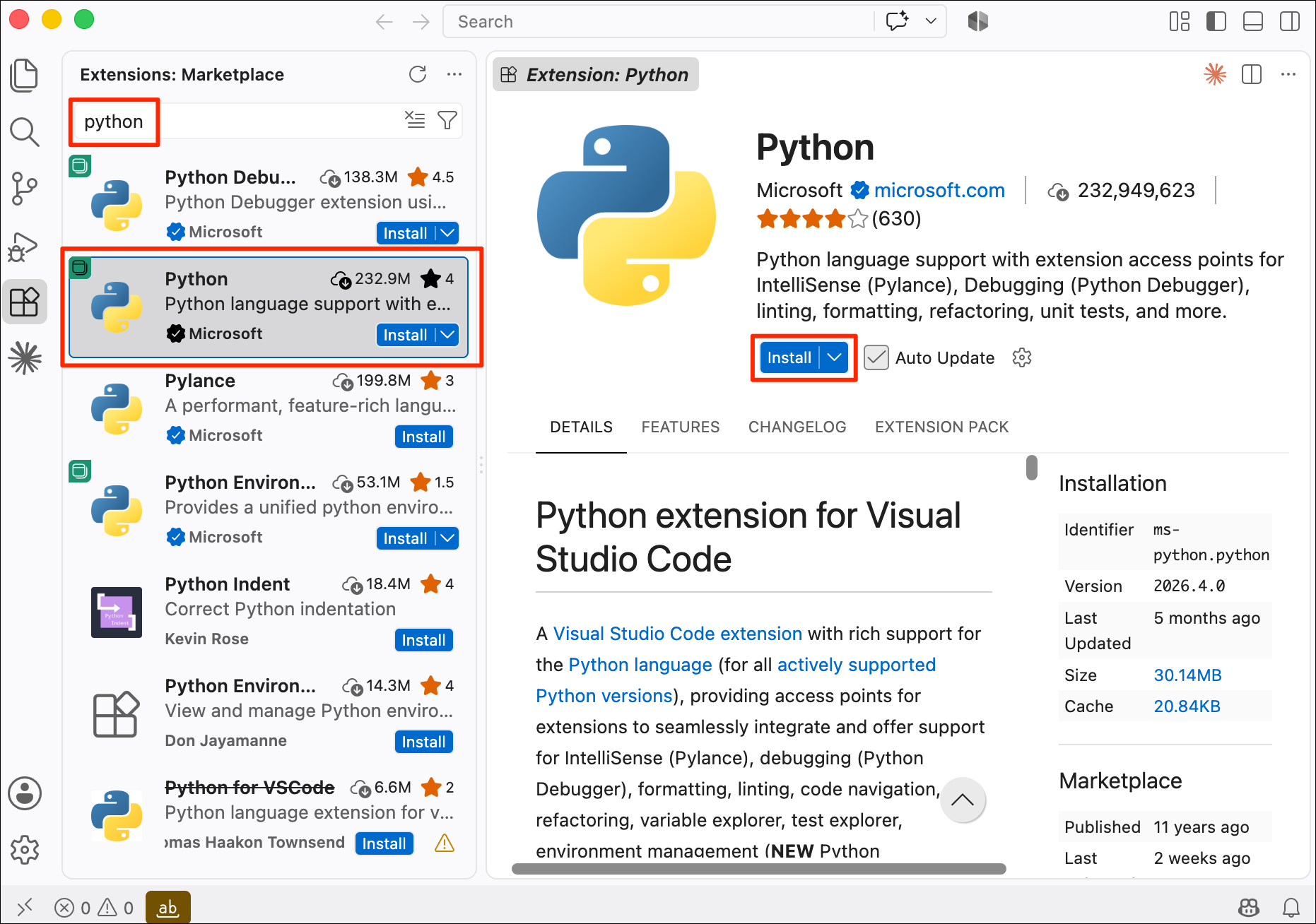Switch to the CHANGELOG tab
The width and height of the screenshot is (1316, 924).
click(x=797, y=427)
